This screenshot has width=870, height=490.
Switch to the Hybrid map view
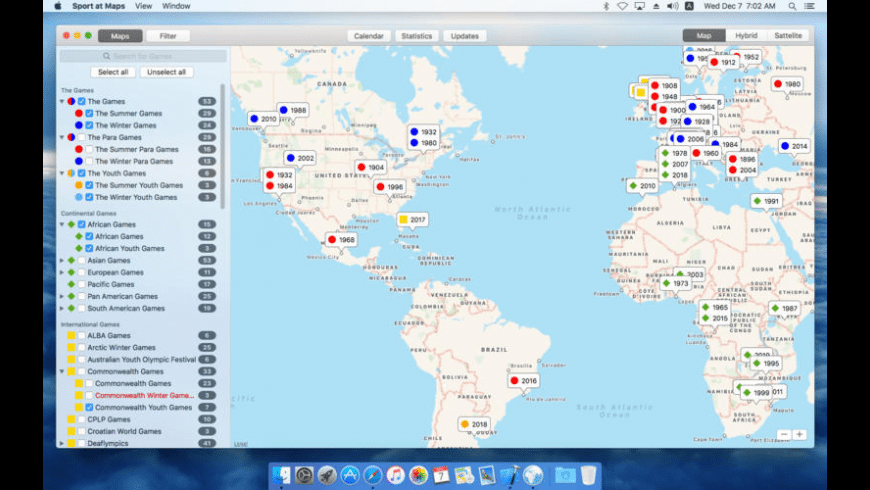(x=746, y=36)
